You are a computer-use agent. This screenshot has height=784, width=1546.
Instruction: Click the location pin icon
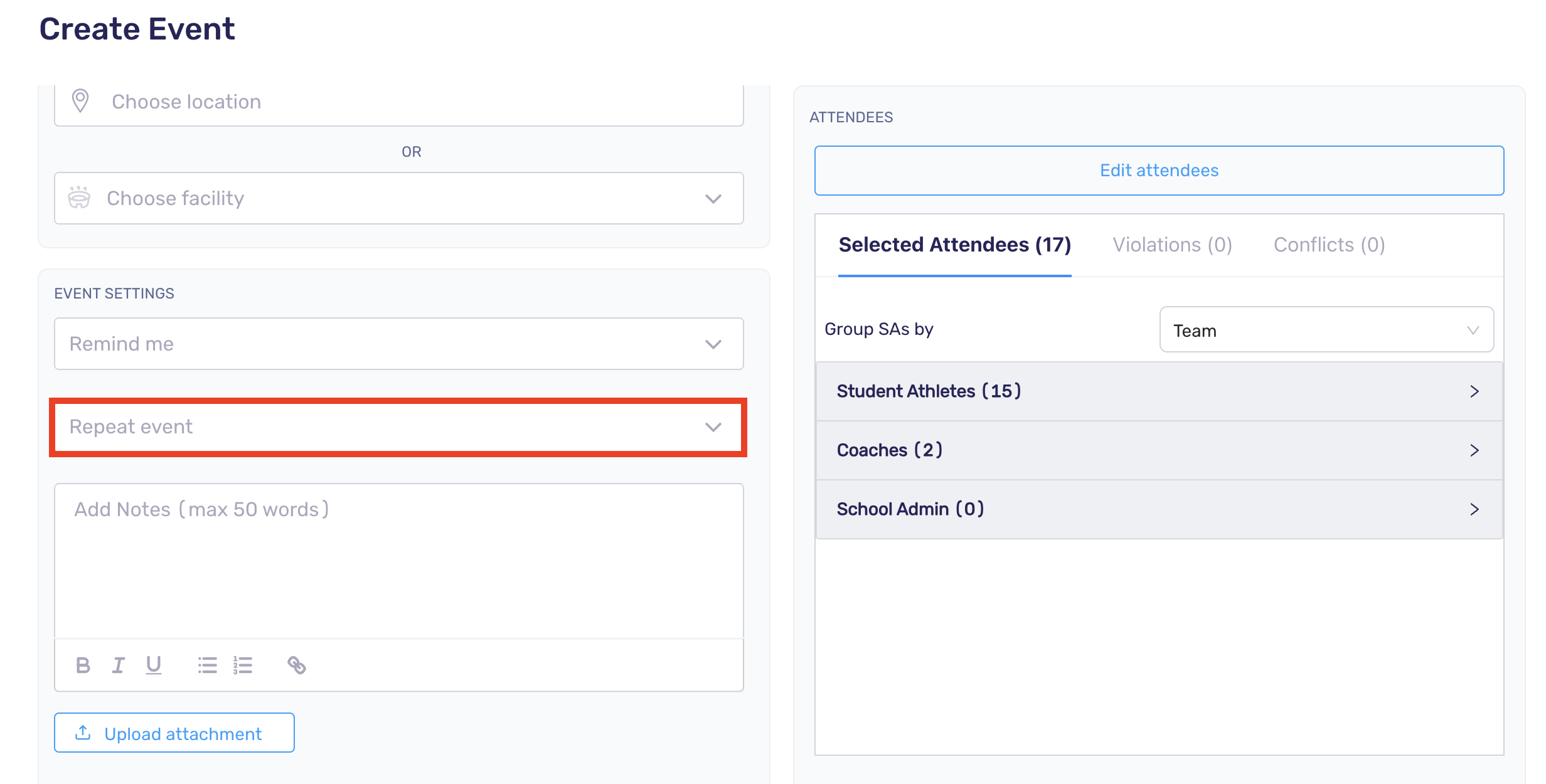click(x=80, y=100)
